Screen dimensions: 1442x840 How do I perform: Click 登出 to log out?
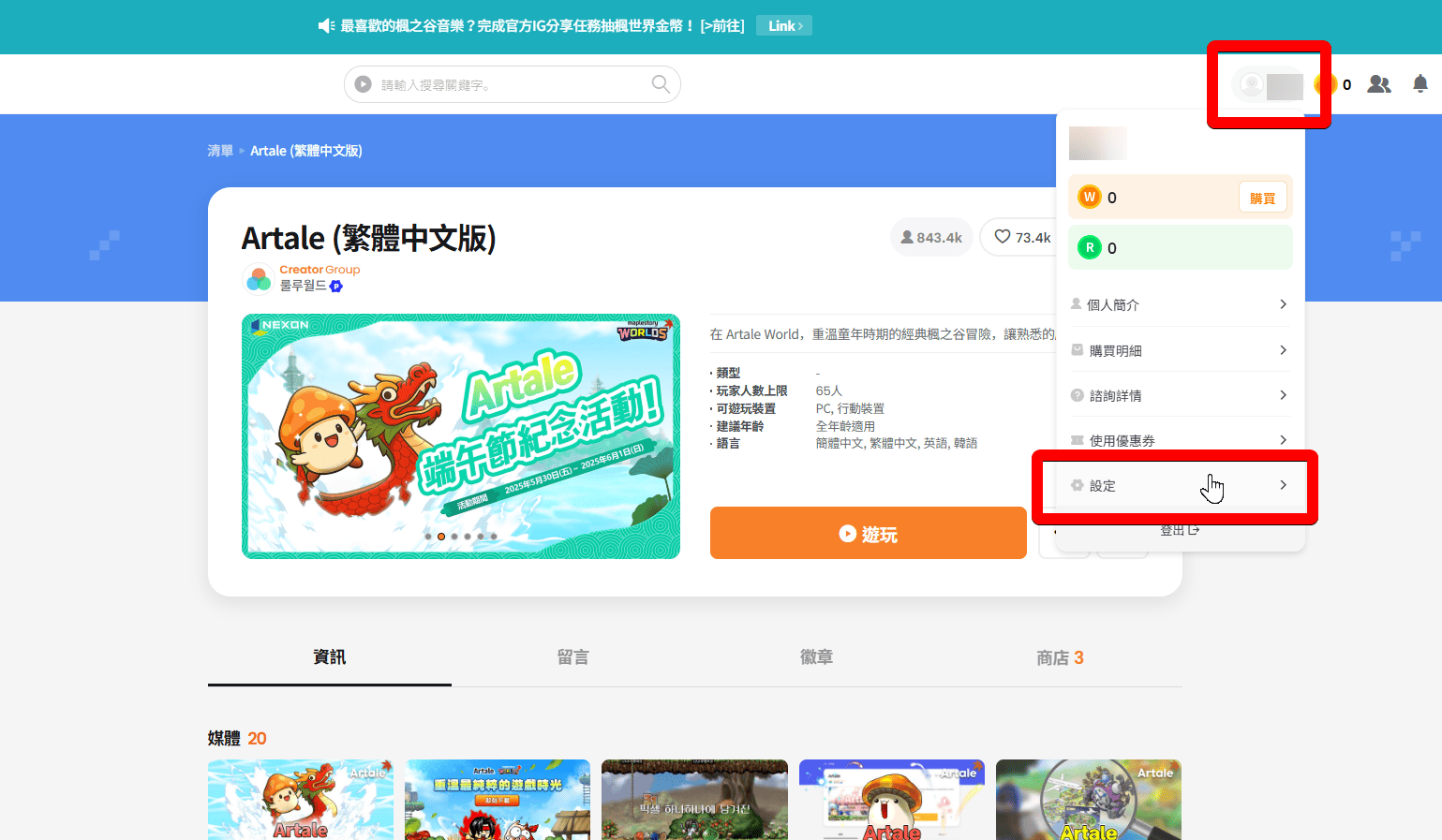[1180, 530]
